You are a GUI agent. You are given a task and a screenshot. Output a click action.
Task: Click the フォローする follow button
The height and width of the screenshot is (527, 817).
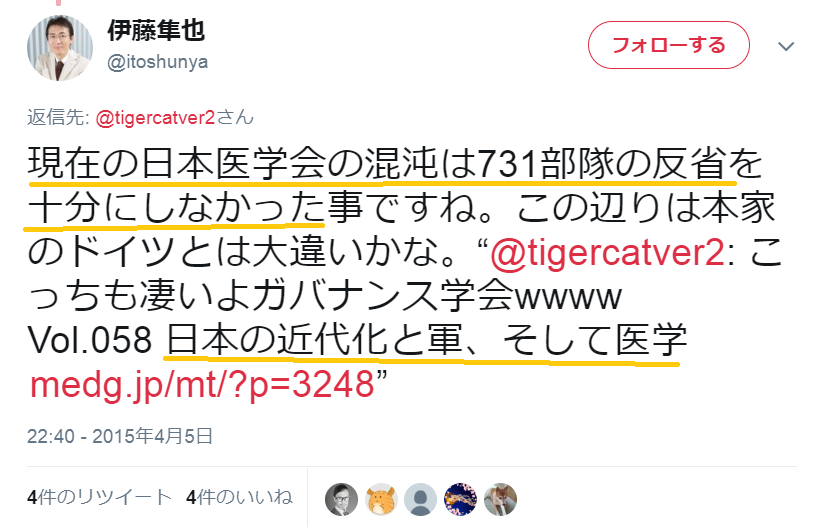[669, 45]
